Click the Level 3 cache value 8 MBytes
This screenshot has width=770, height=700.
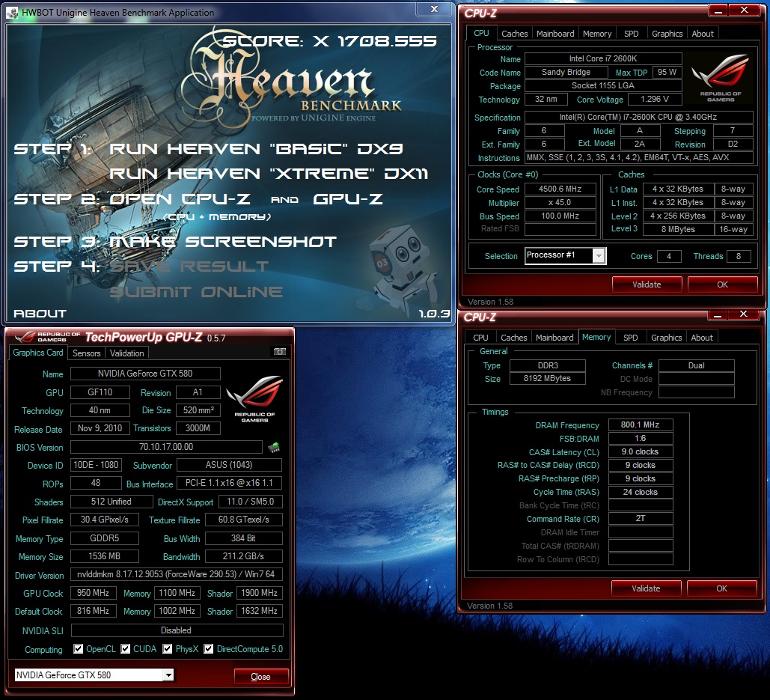(x=678, y=229)
